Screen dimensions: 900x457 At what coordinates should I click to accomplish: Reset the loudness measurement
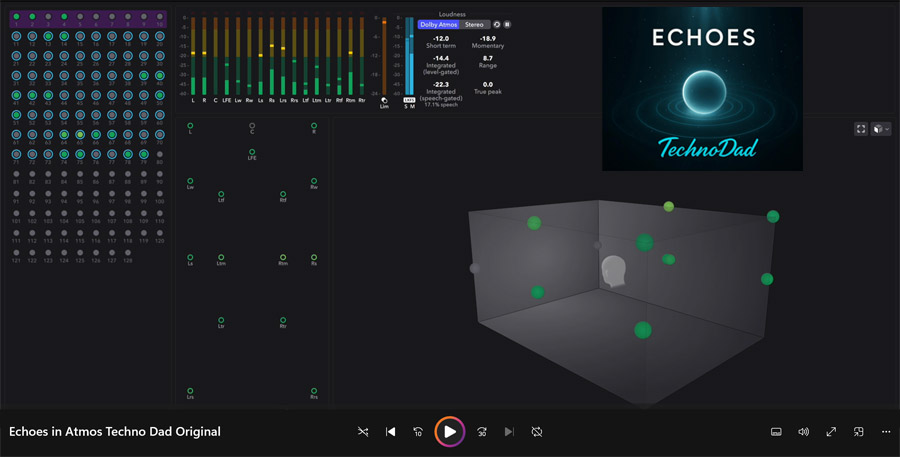coord(497,25)
